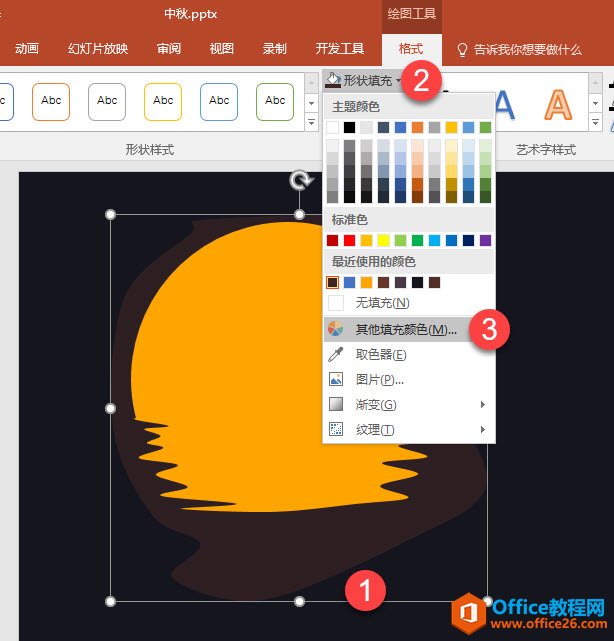Viewport: 614px width, 641px height.
Task: Select the No Fill (无填充) option
Action: [x=382, y=302]
